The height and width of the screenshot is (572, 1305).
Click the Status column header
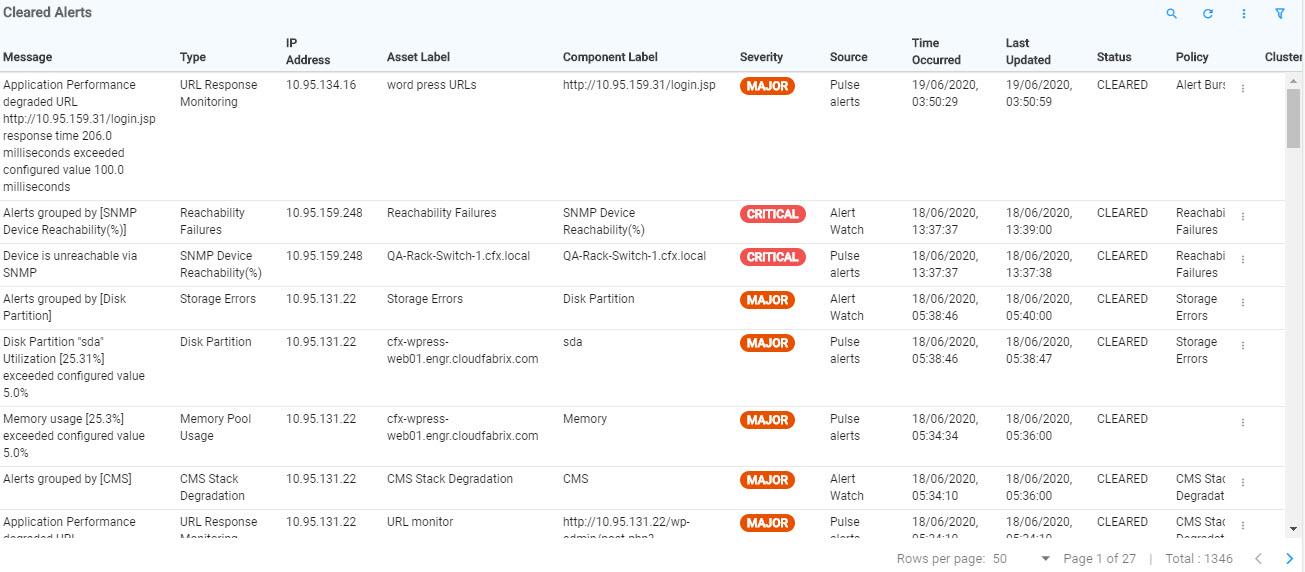click(1114, 57)
